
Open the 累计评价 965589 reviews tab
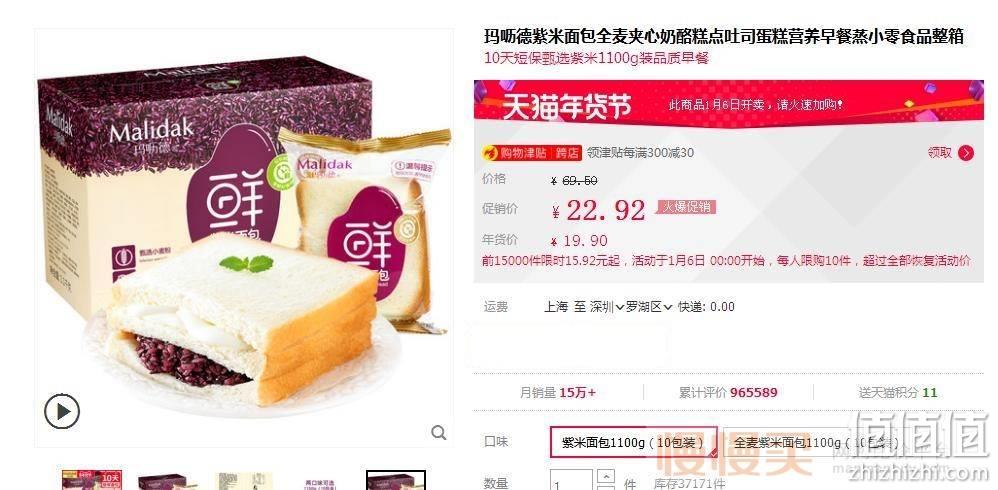(x=728, y=393)
